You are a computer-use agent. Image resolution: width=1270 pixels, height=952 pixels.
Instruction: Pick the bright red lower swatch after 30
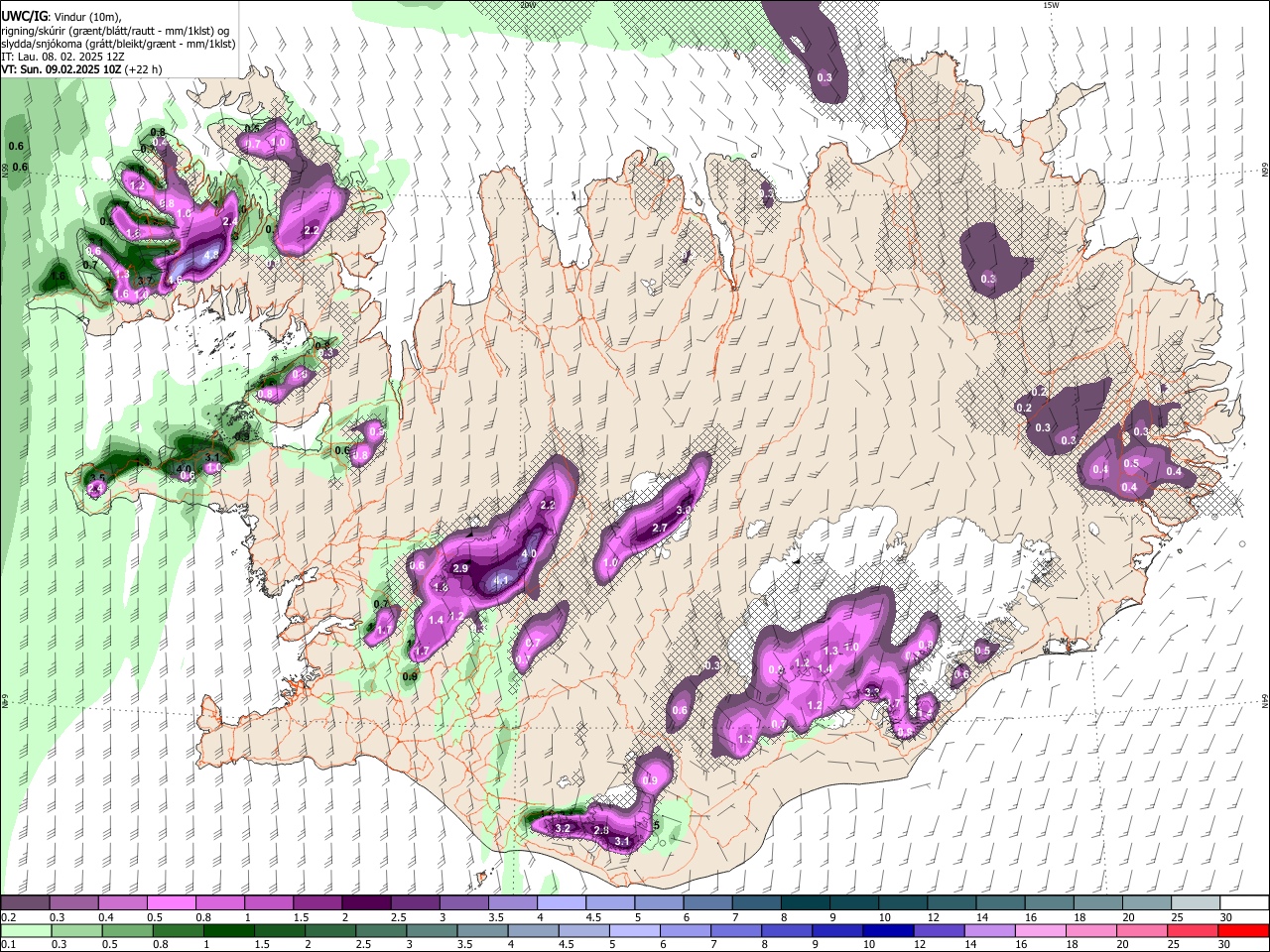pyautogui.click(x=1245, y=930)
